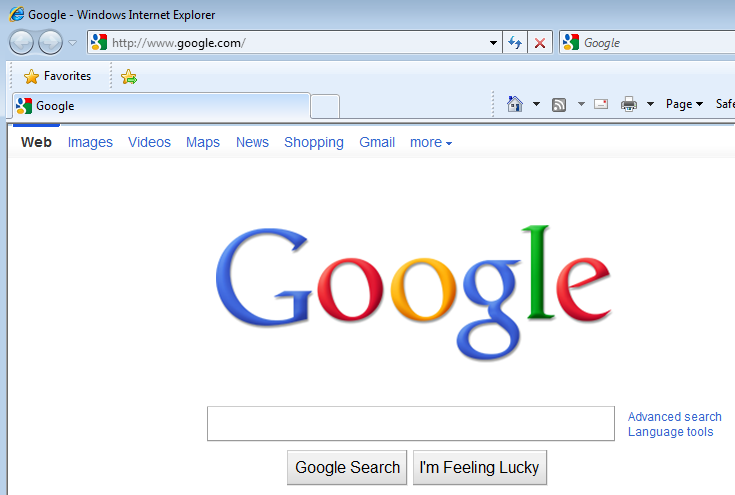Click the Google Search button
Screen dimensions: 735x495
point(347,467)
